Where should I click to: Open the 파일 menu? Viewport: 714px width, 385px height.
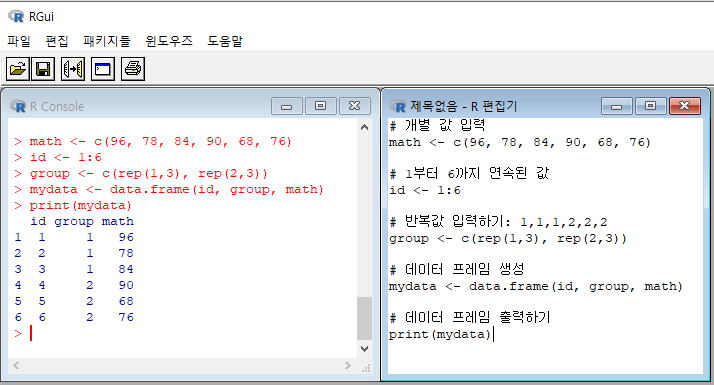[x=19, y=41]
